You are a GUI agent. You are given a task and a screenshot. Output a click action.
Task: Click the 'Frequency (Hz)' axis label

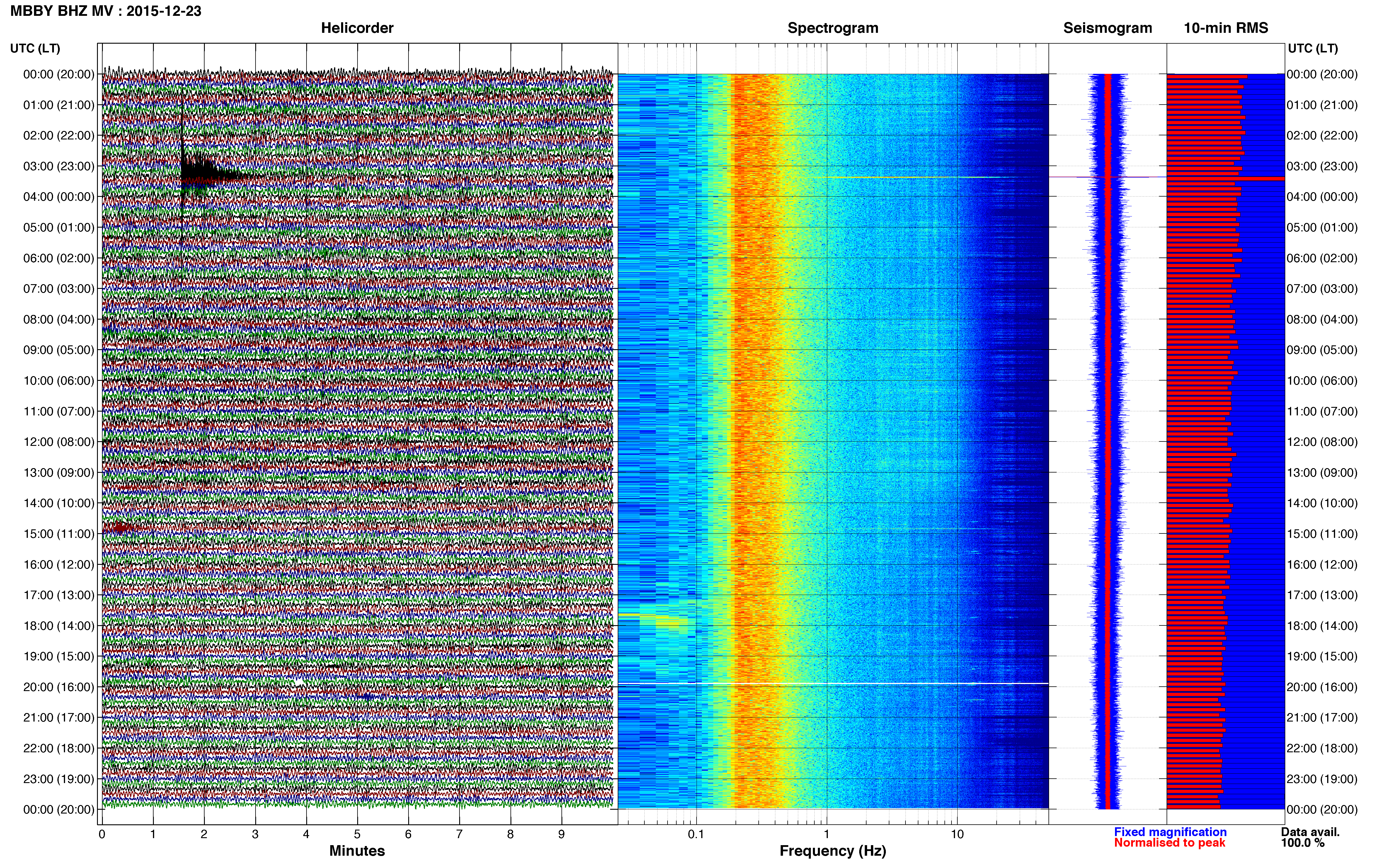pyautogui.click(x=833, y=851)
